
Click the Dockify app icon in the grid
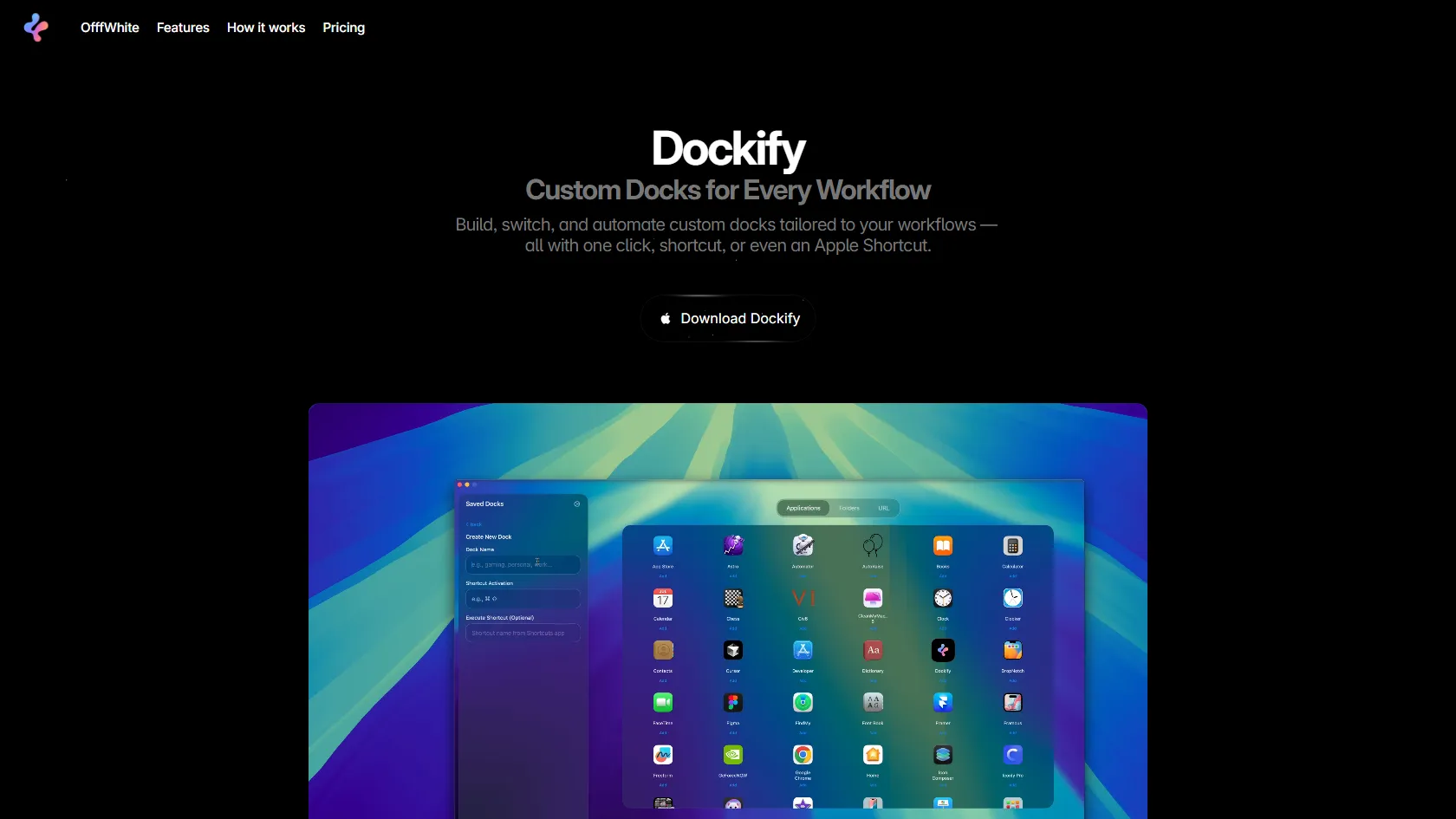[943, 651]
